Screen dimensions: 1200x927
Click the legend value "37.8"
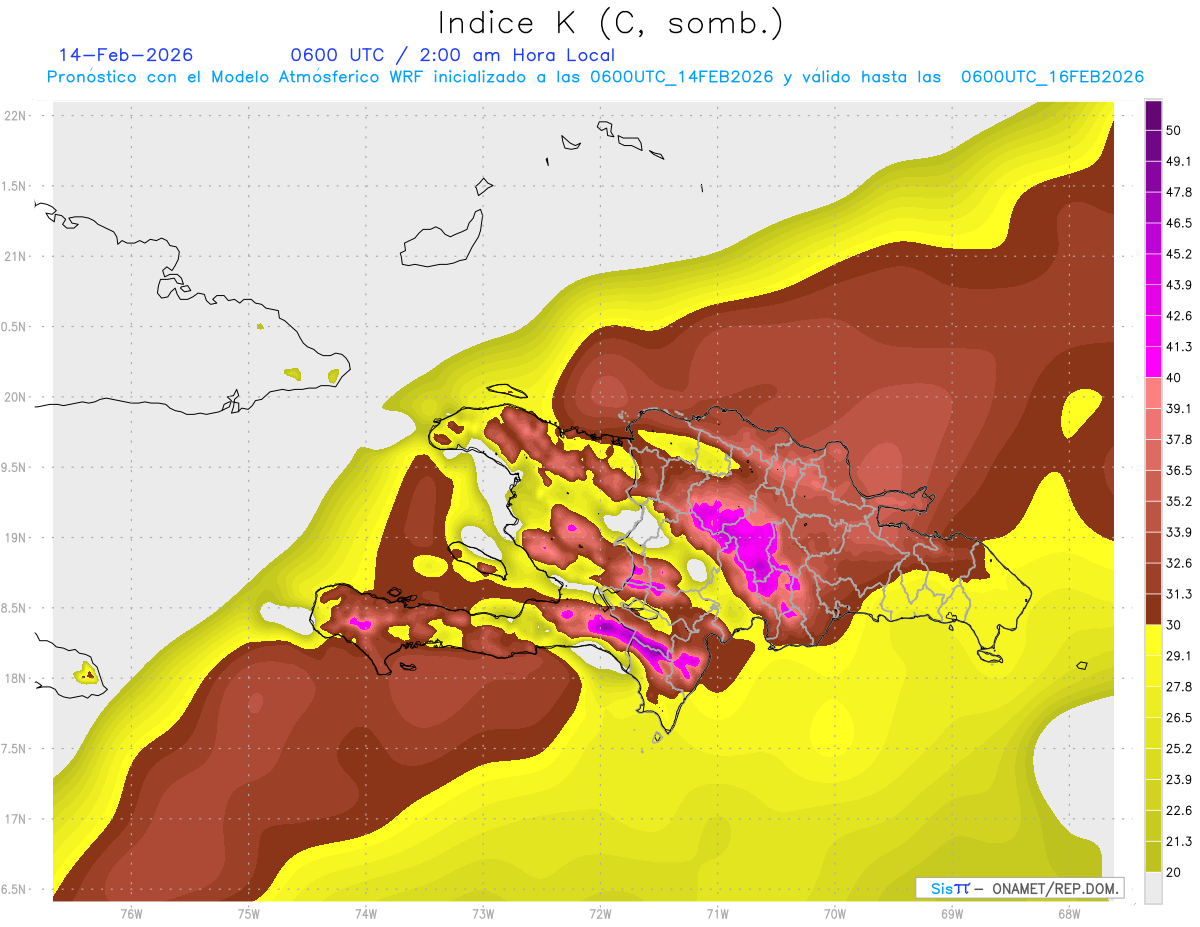pos(1178,439)
